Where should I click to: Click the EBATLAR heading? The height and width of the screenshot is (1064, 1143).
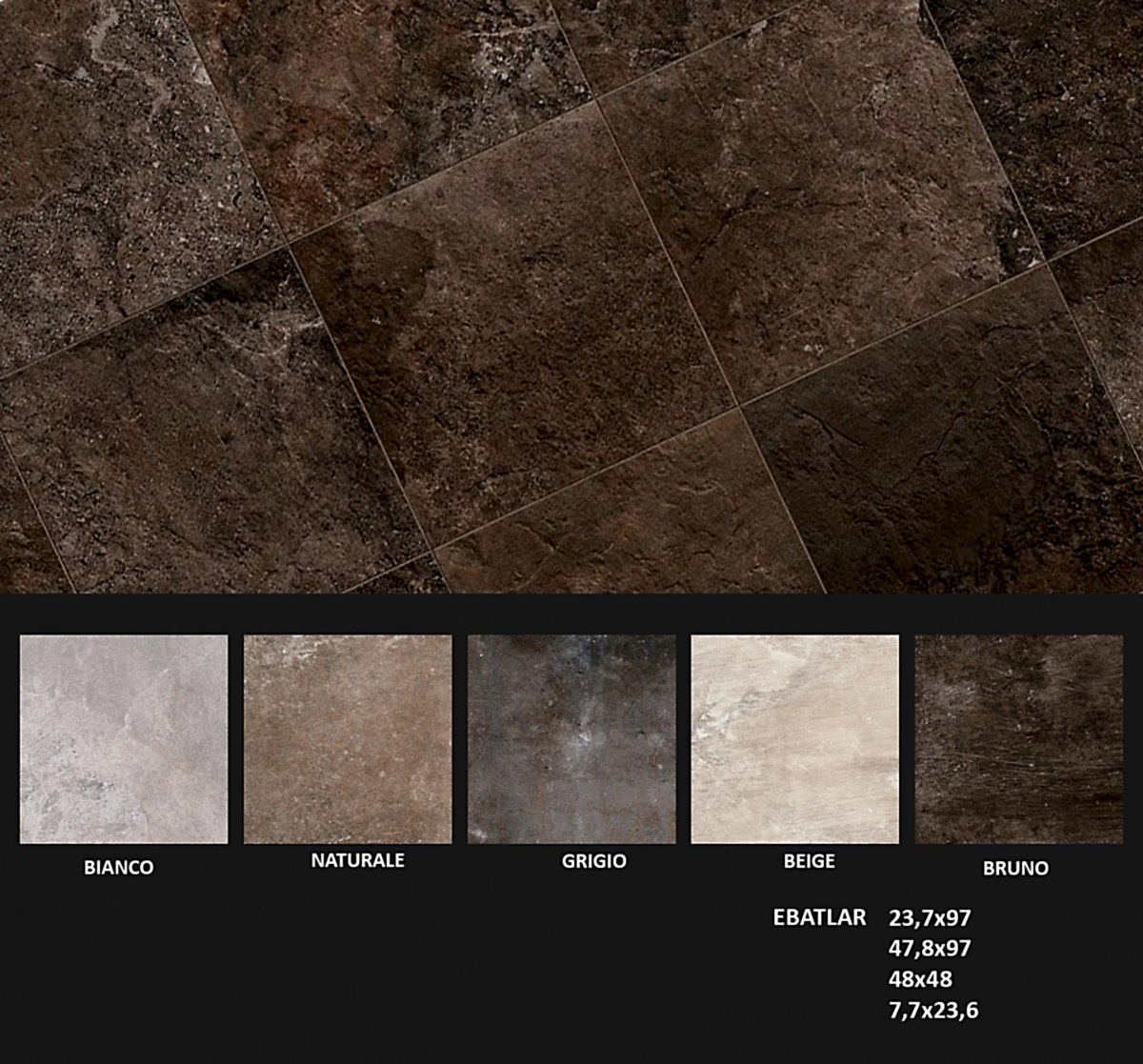point(820,917)
